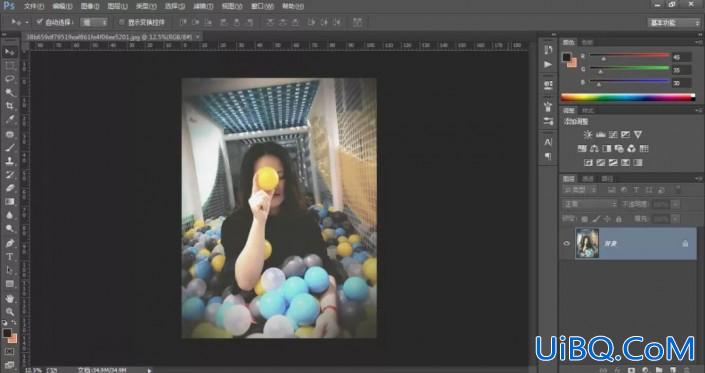Screen dimensions: 705x373
Task: Add a Channel Mixer adjustment
Action: [631, 148]
